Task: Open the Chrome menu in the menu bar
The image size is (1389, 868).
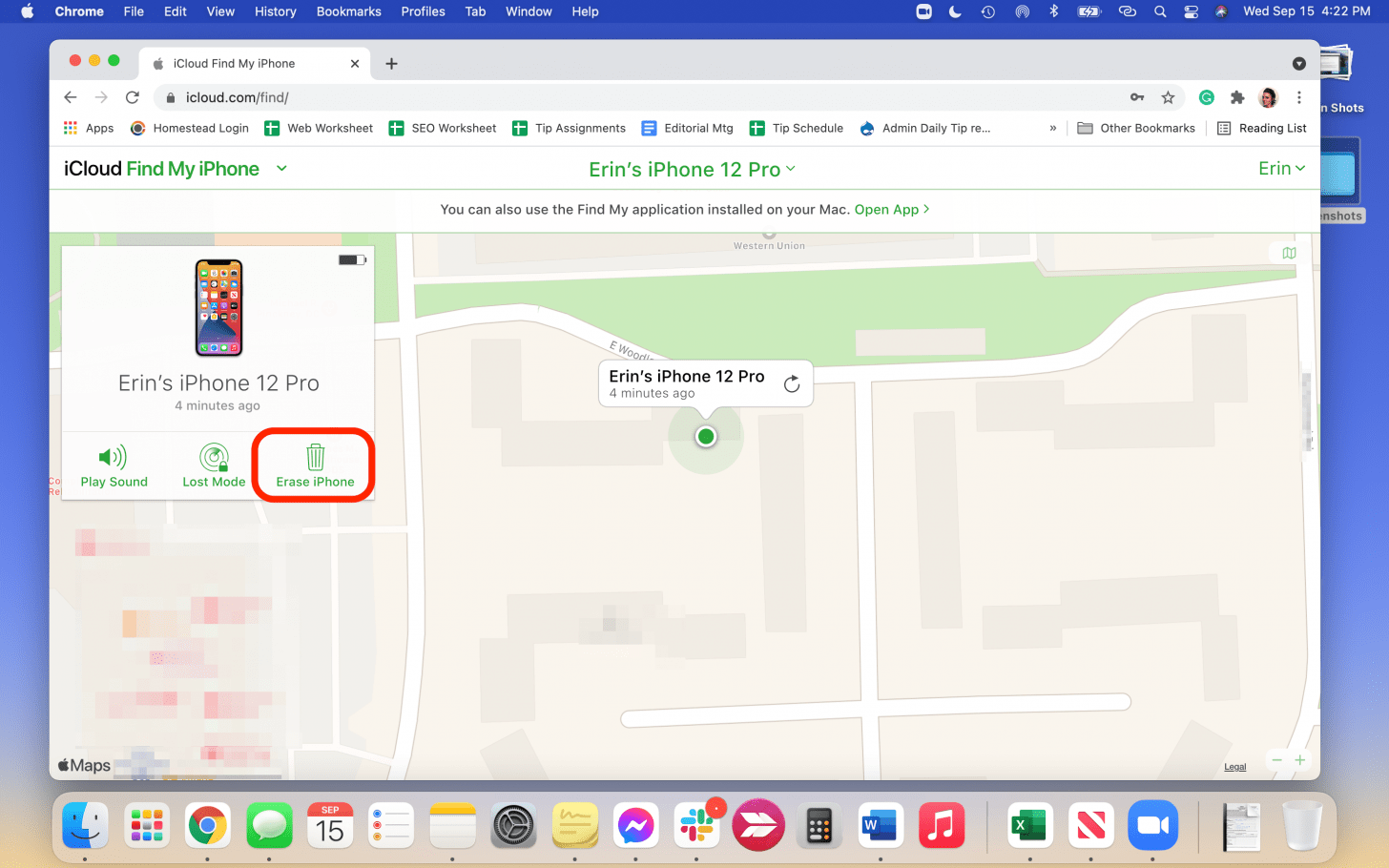Action: coord(79,11)
